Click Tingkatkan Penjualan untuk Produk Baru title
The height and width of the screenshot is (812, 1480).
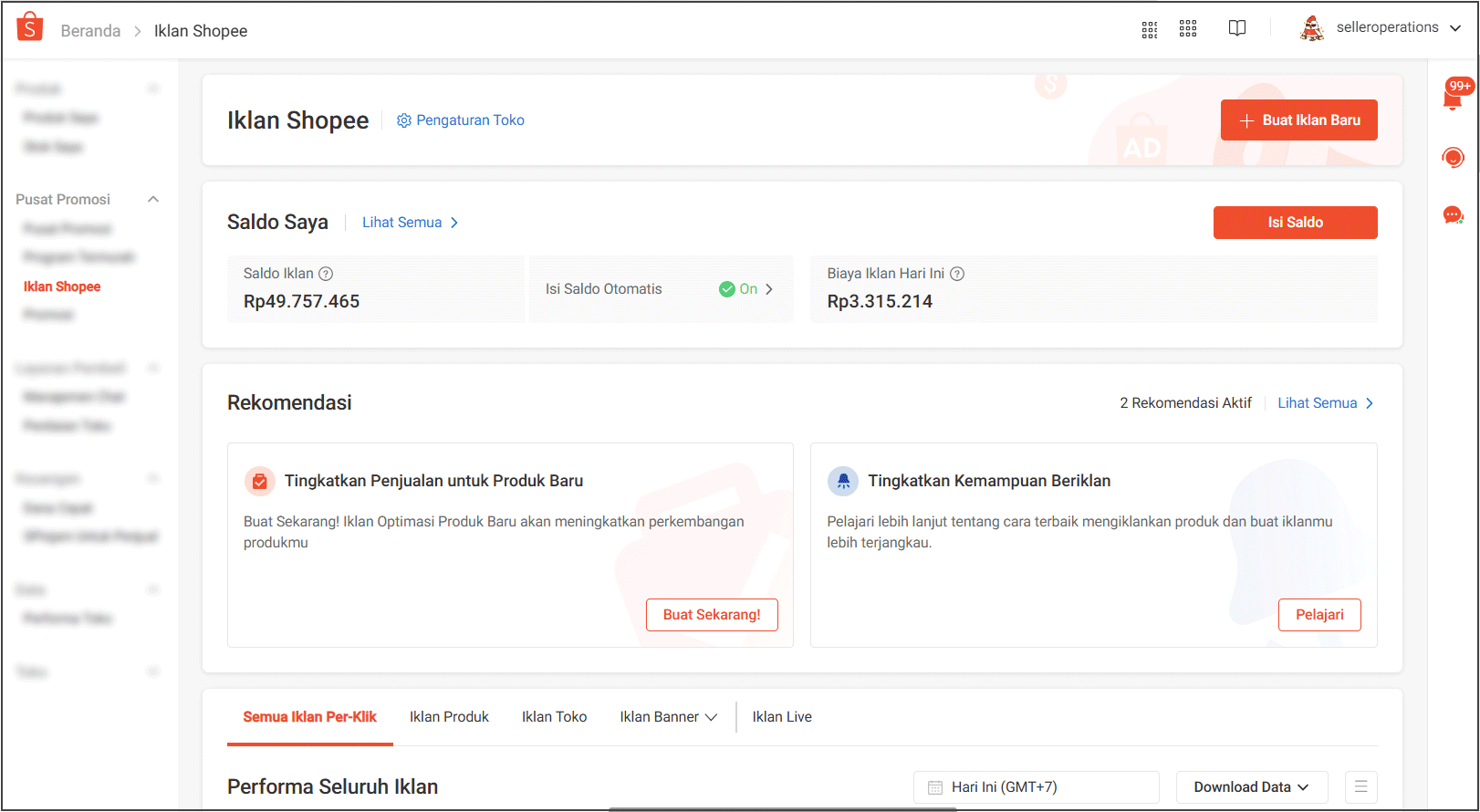click(x=433, y=481)
